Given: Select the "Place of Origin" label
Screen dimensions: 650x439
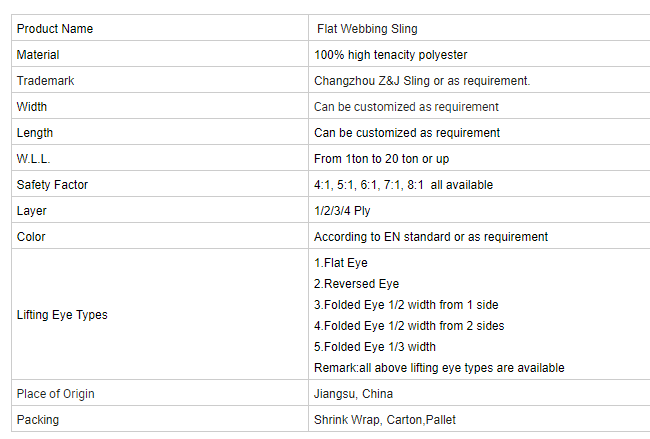Looking at the screenshot, I should click(56, 394).
